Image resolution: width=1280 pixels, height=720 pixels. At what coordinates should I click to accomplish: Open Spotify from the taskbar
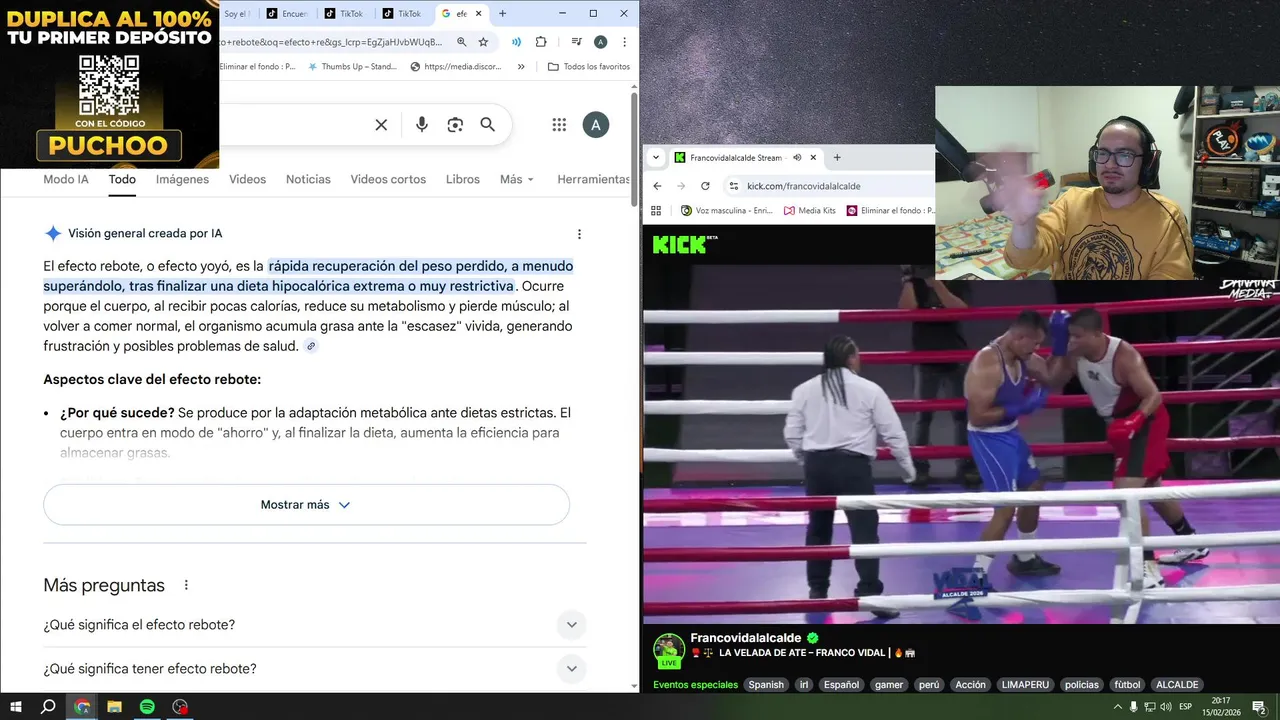tap(147, 706)
